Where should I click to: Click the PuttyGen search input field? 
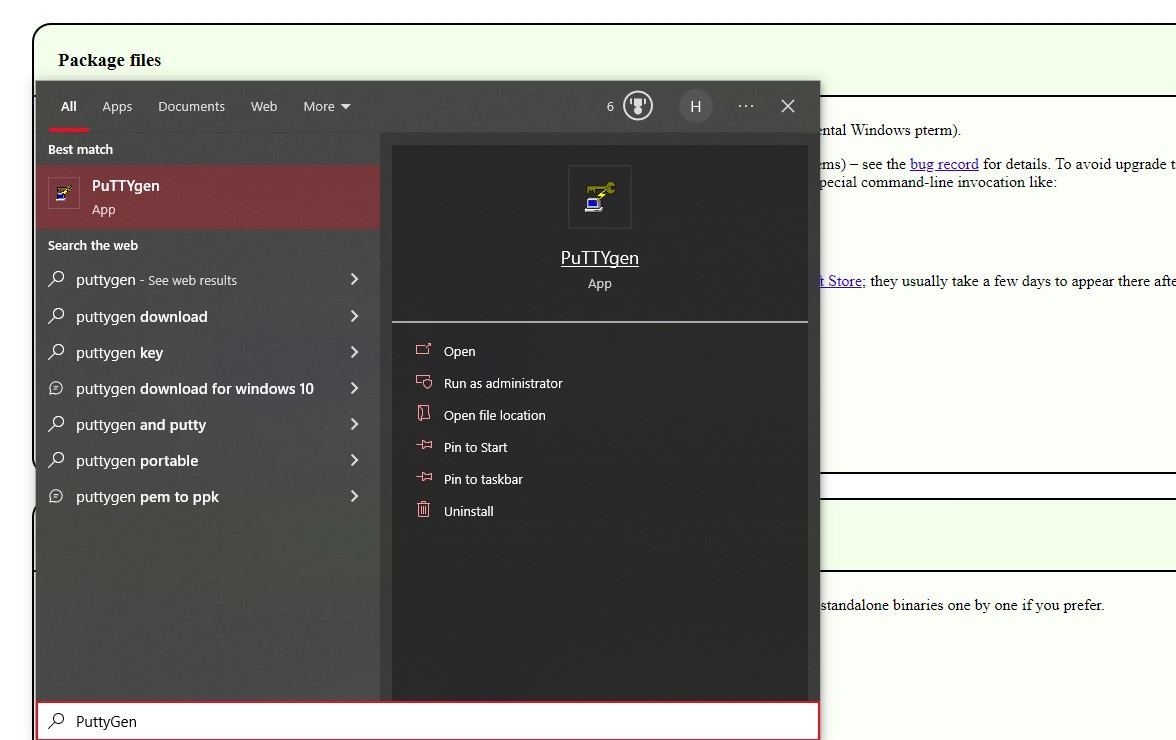point(430,721)
